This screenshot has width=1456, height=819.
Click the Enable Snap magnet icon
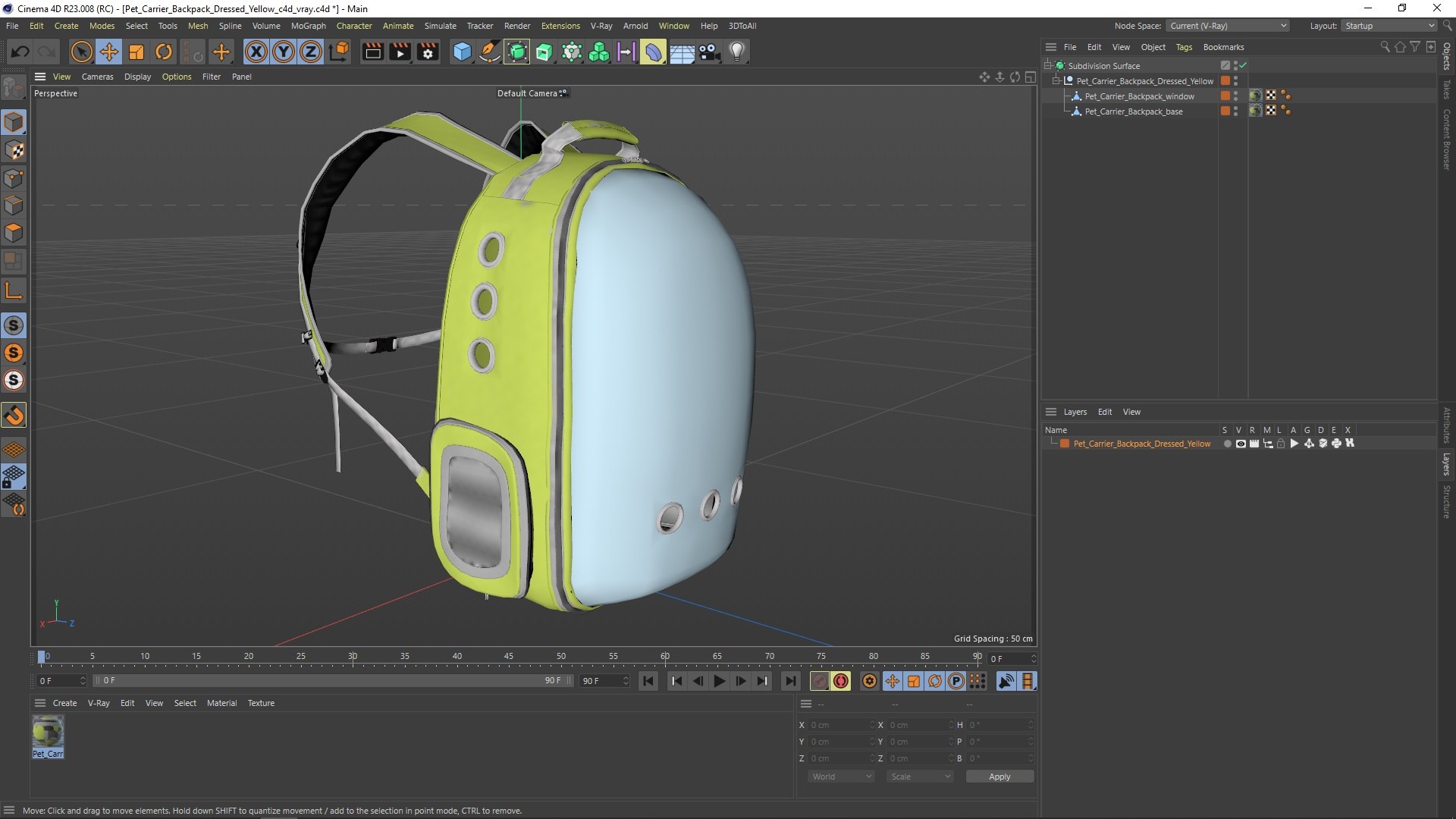(x=14, y=415)
